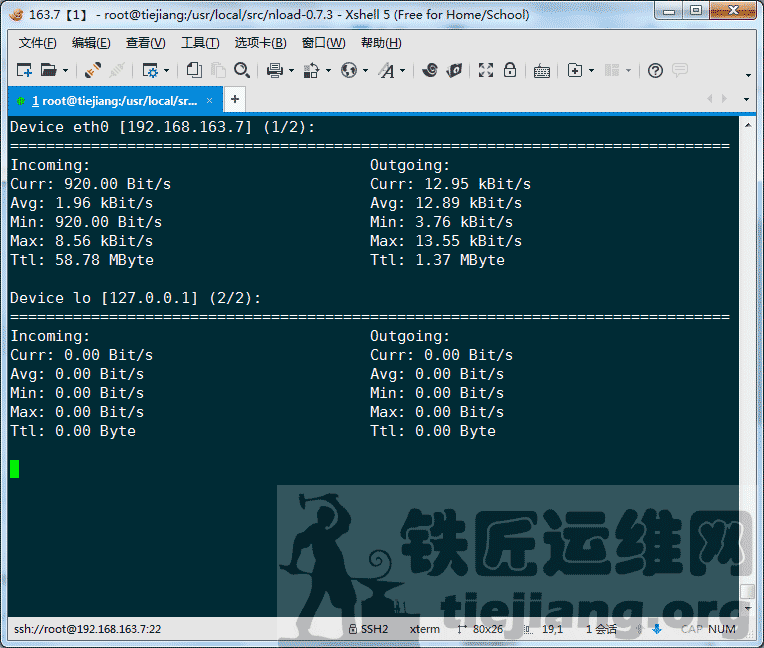The height and width of the screenshot is (648, 764).
Task: Expand the new tab group dropdown arrow
Action: 592,71
